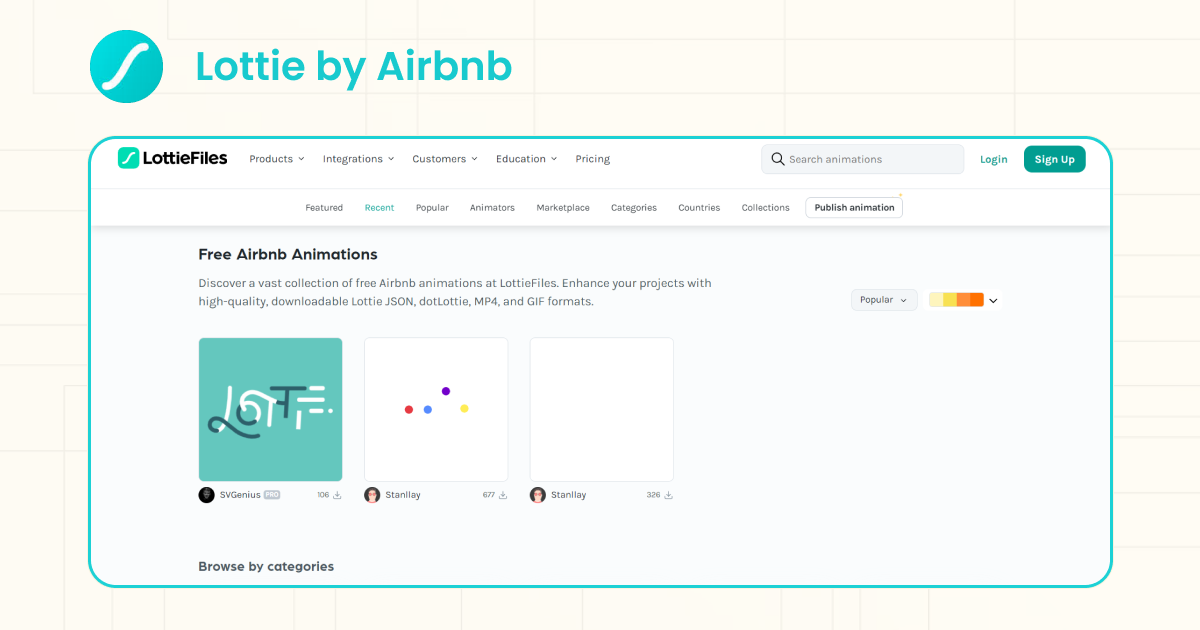Pick the orange color swatch filter

tap(977, 300)
